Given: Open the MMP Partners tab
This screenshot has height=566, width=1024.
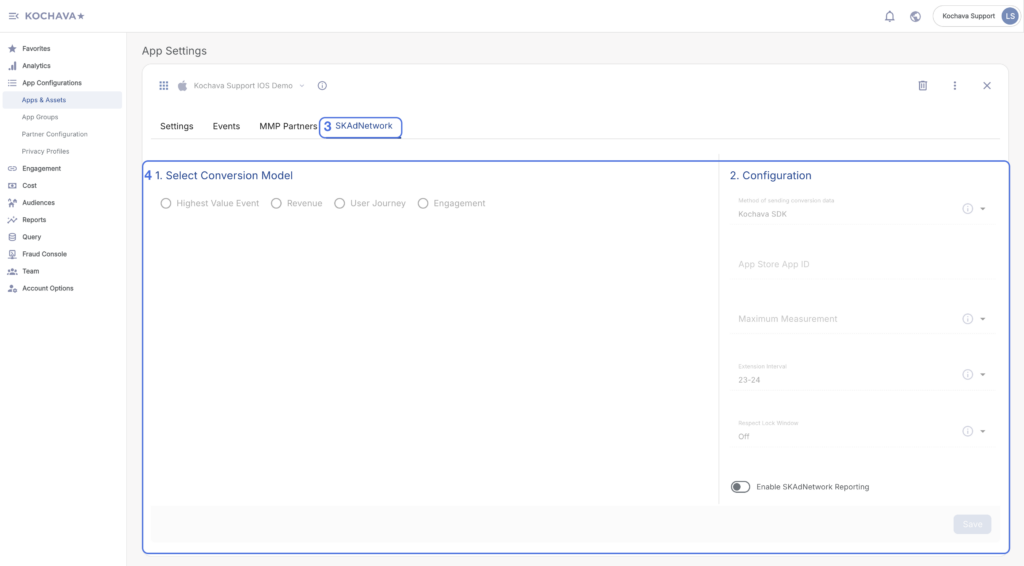Looking at the screenshot, I should tap(288, 127).
